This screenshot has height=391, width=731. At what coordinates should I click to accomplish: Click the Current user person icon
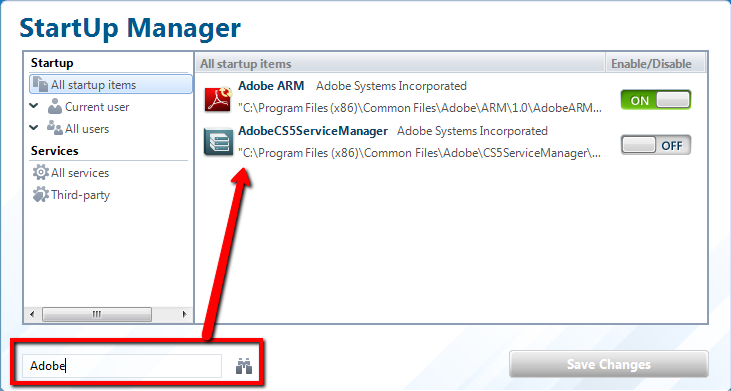[55, 106]
